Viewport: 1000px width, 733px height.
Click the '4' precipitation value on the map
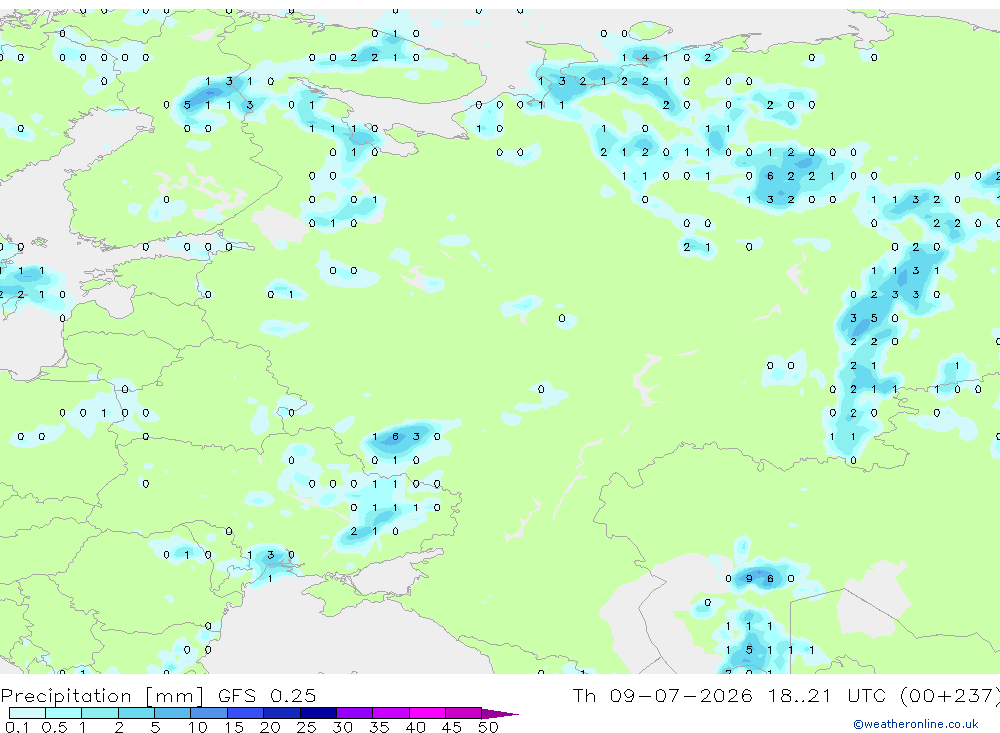(x=645, y=57)
